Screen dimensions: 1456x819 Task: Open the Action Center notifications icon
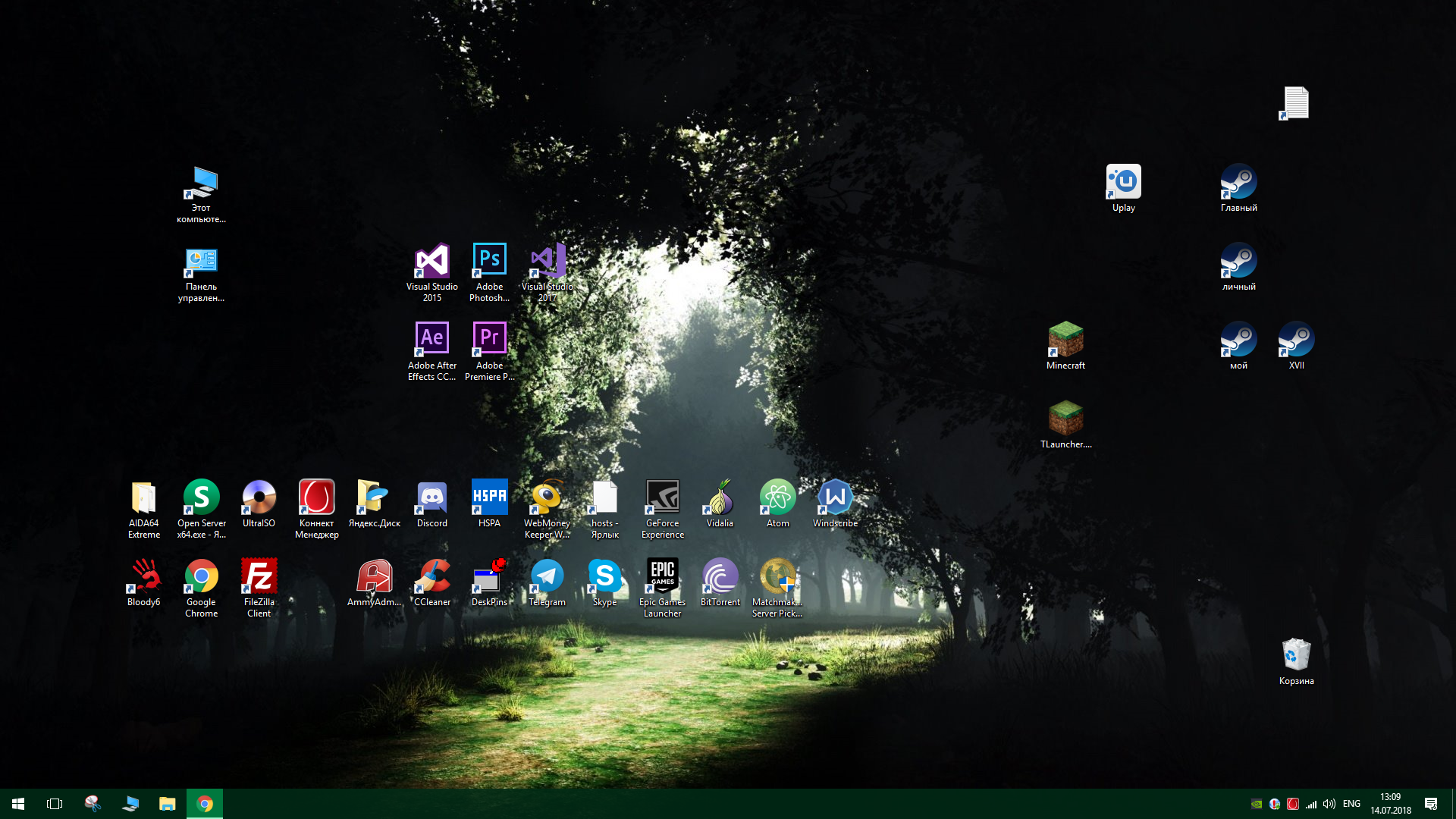click(x=1430, y=804)
